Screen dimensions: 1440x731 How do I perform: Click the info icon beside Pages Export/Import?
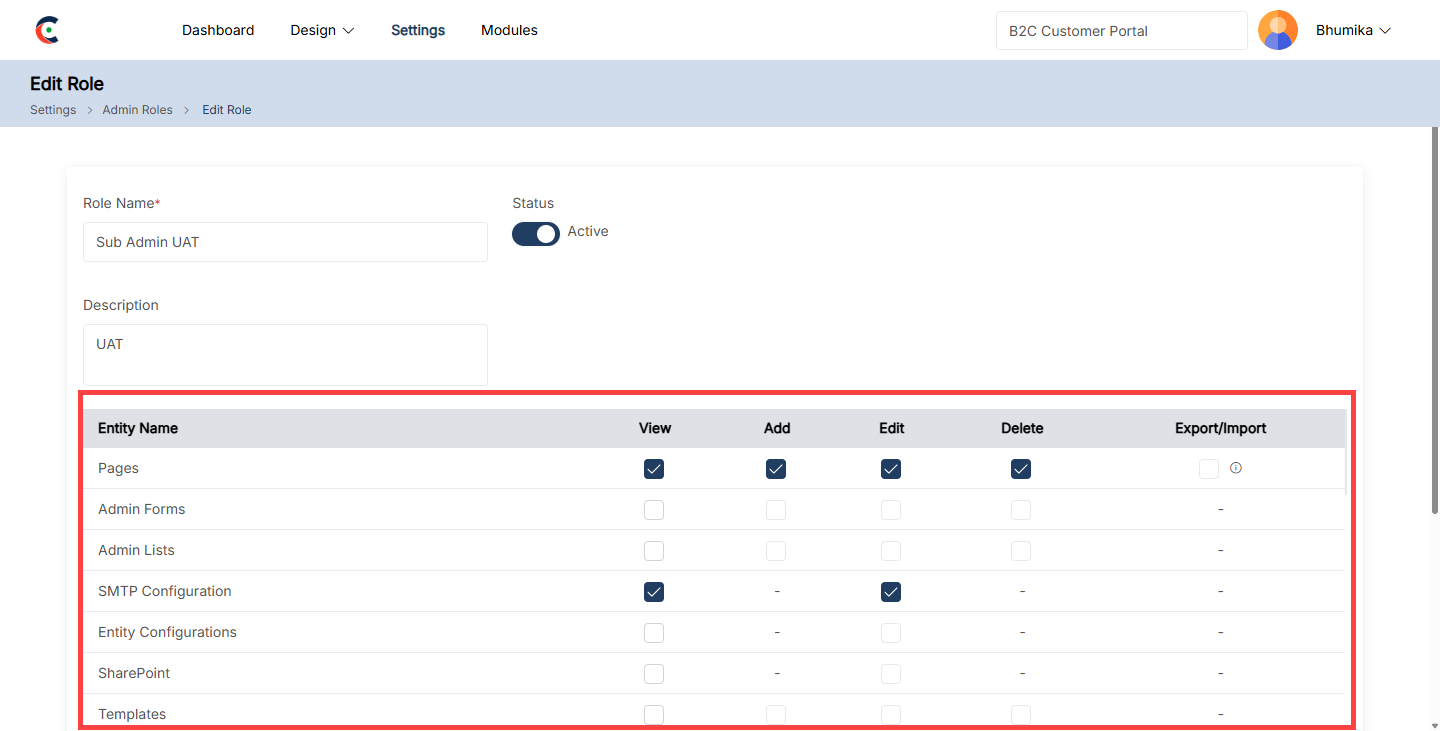click(x=1236, y=467)
